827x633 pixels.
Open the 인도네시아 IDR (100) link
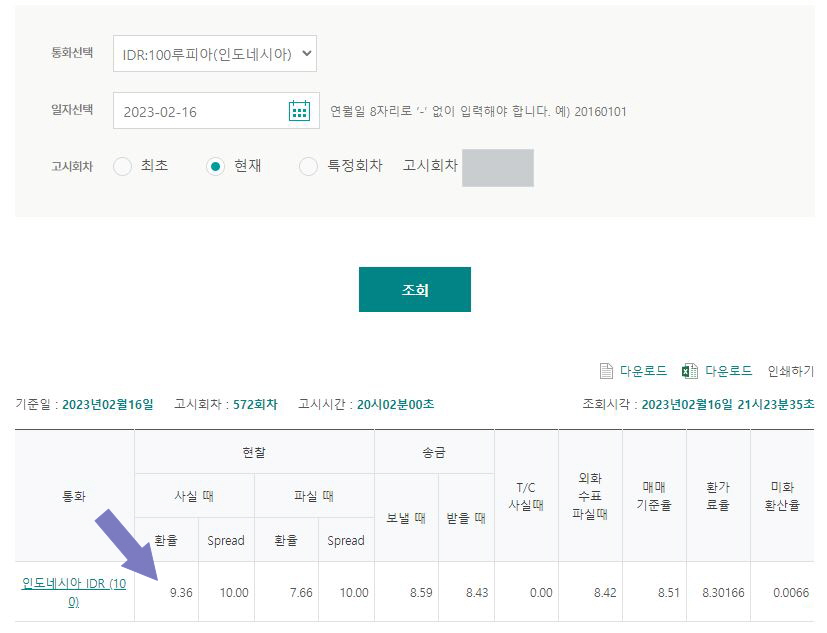pos(74,592)
